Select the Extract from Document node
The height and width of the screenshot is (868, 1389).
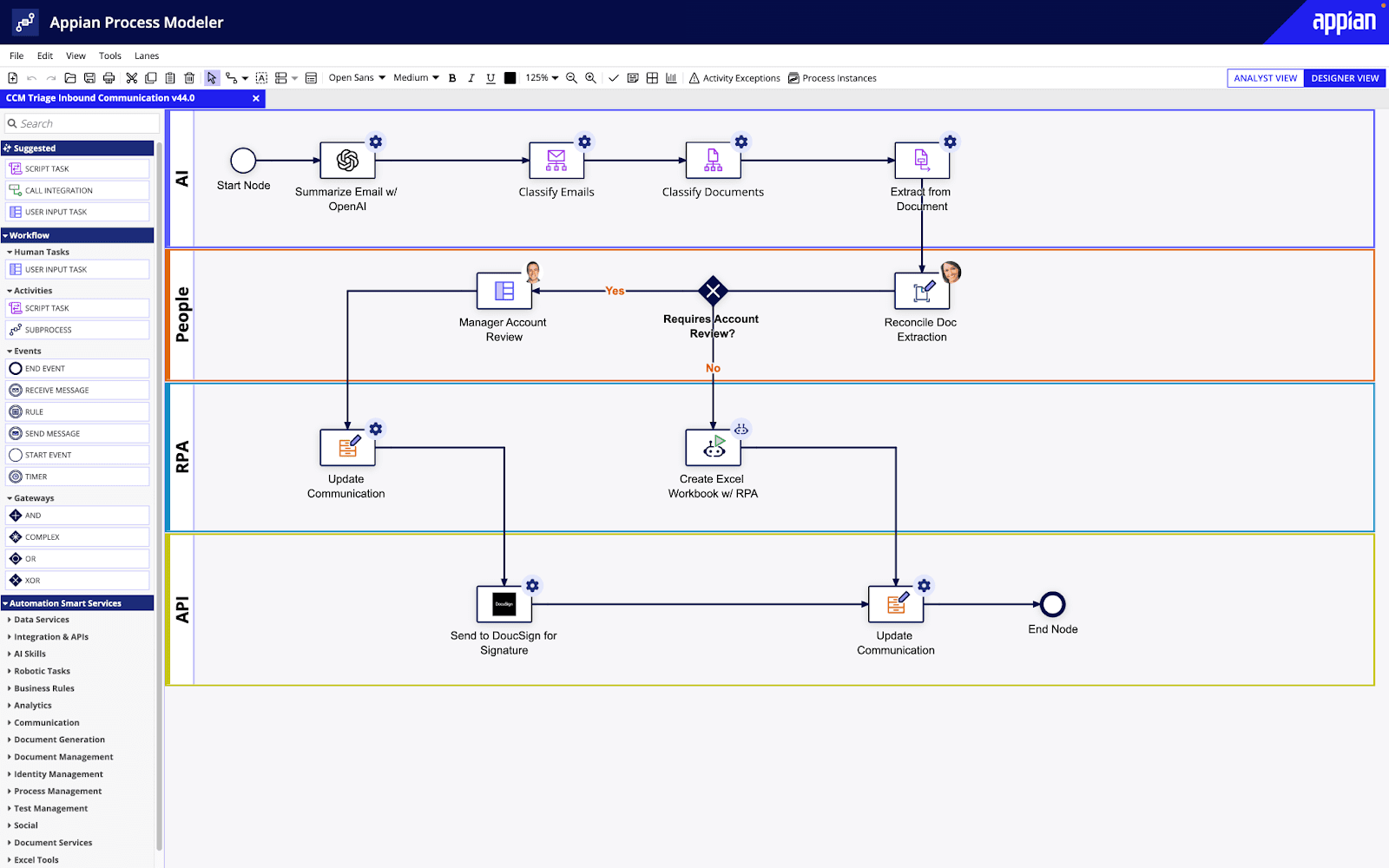click(922, 161)
